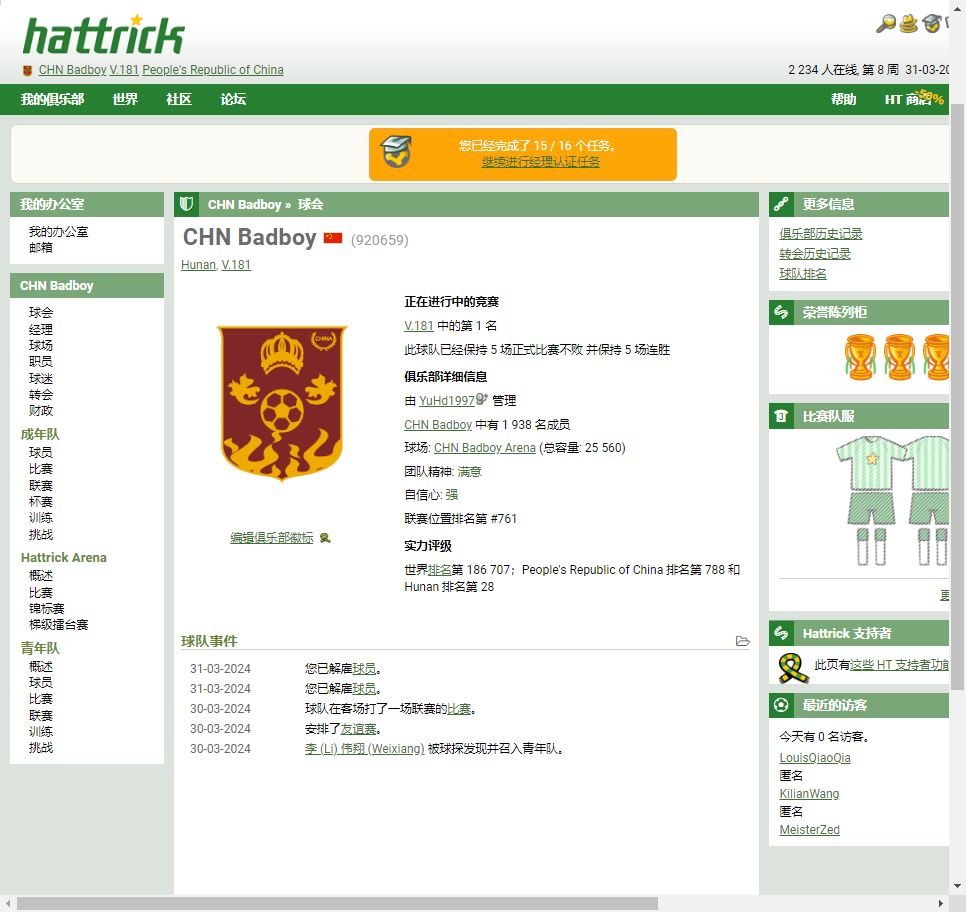Select 财政 in CHN Badboy sidebar
The height and width of the screenshot is (912, 966).
click(x=41, y=410)
